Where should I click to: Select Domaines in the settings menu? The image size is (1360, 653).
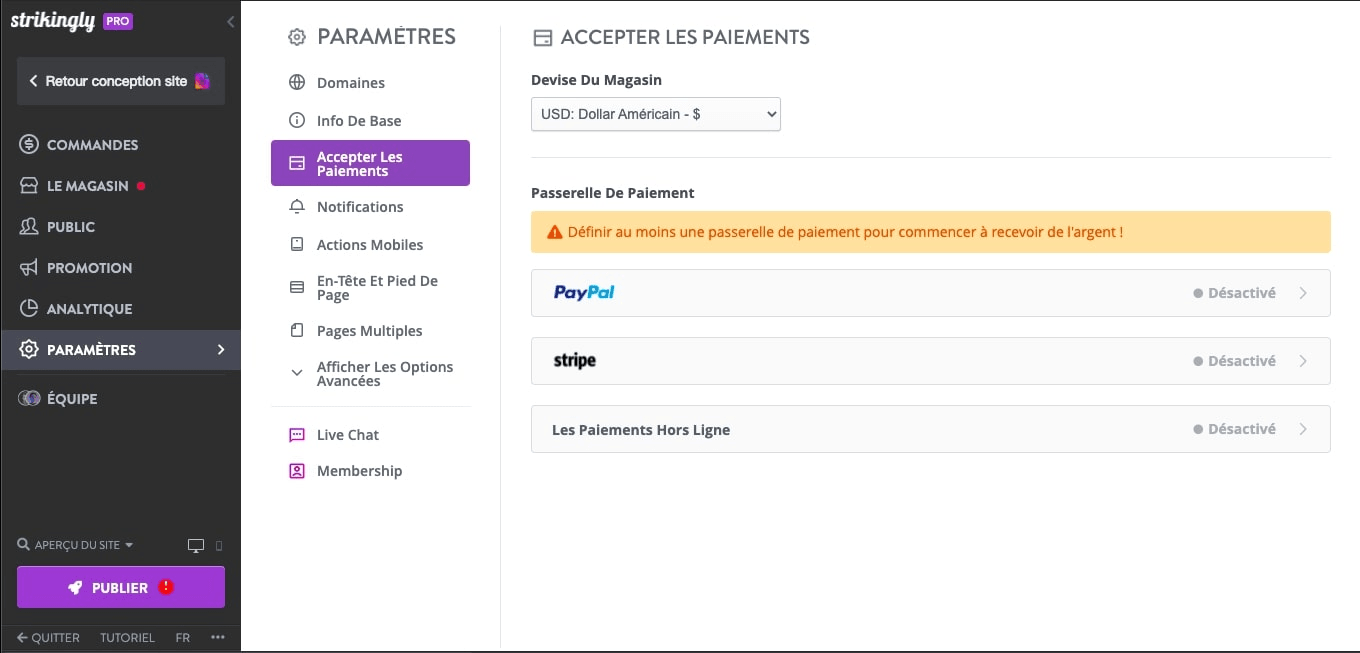pos(349,82)
